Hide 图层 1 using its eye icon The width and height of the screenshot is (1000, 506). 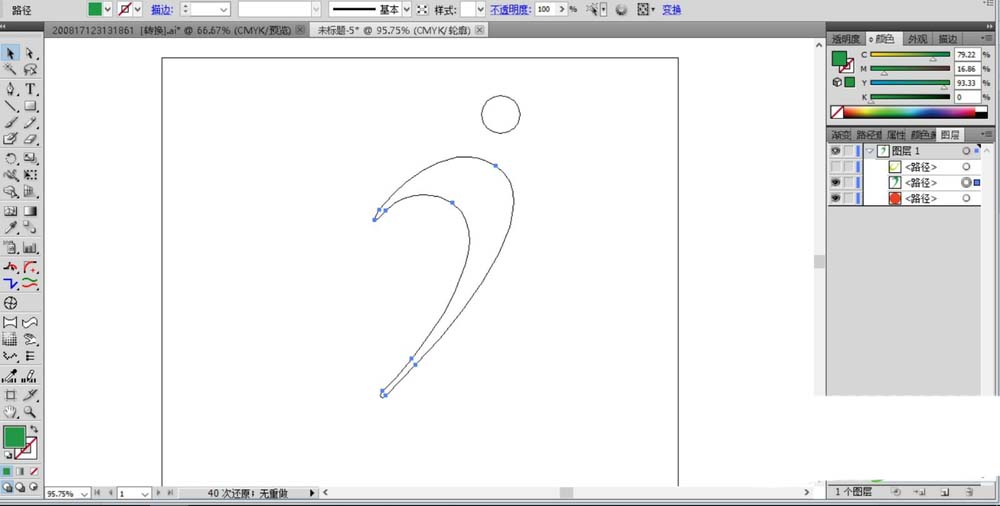point(835,151)
